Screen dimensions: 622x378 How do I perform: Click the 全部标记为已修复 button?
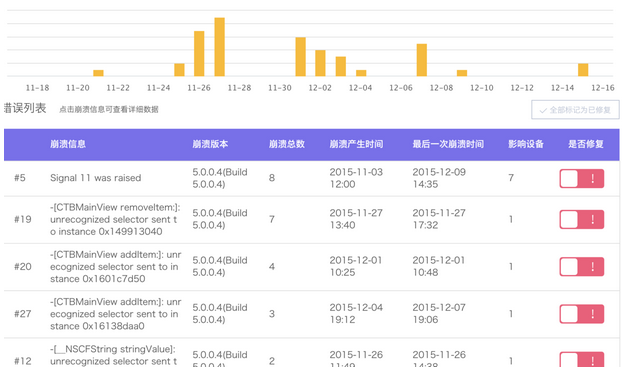575,110
